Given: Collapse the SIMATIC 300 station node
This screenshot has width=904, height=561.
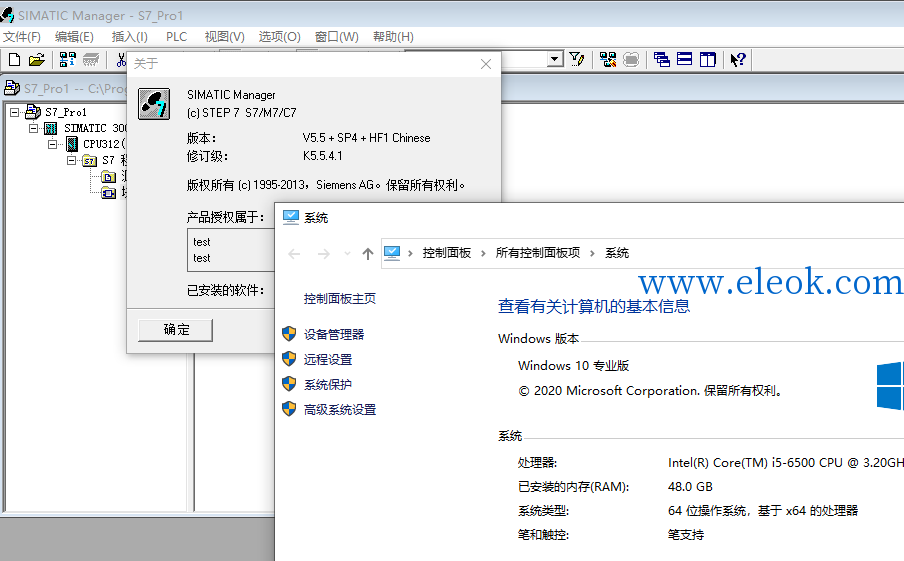Looking at the screenshot, I should pos(33,128).
